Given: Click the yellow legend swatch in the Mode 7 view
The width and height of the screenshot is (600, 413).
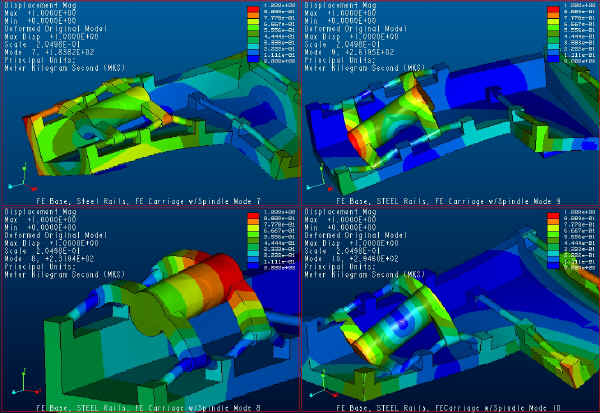Looking at the screenshot, I should (x=253, y=21).
